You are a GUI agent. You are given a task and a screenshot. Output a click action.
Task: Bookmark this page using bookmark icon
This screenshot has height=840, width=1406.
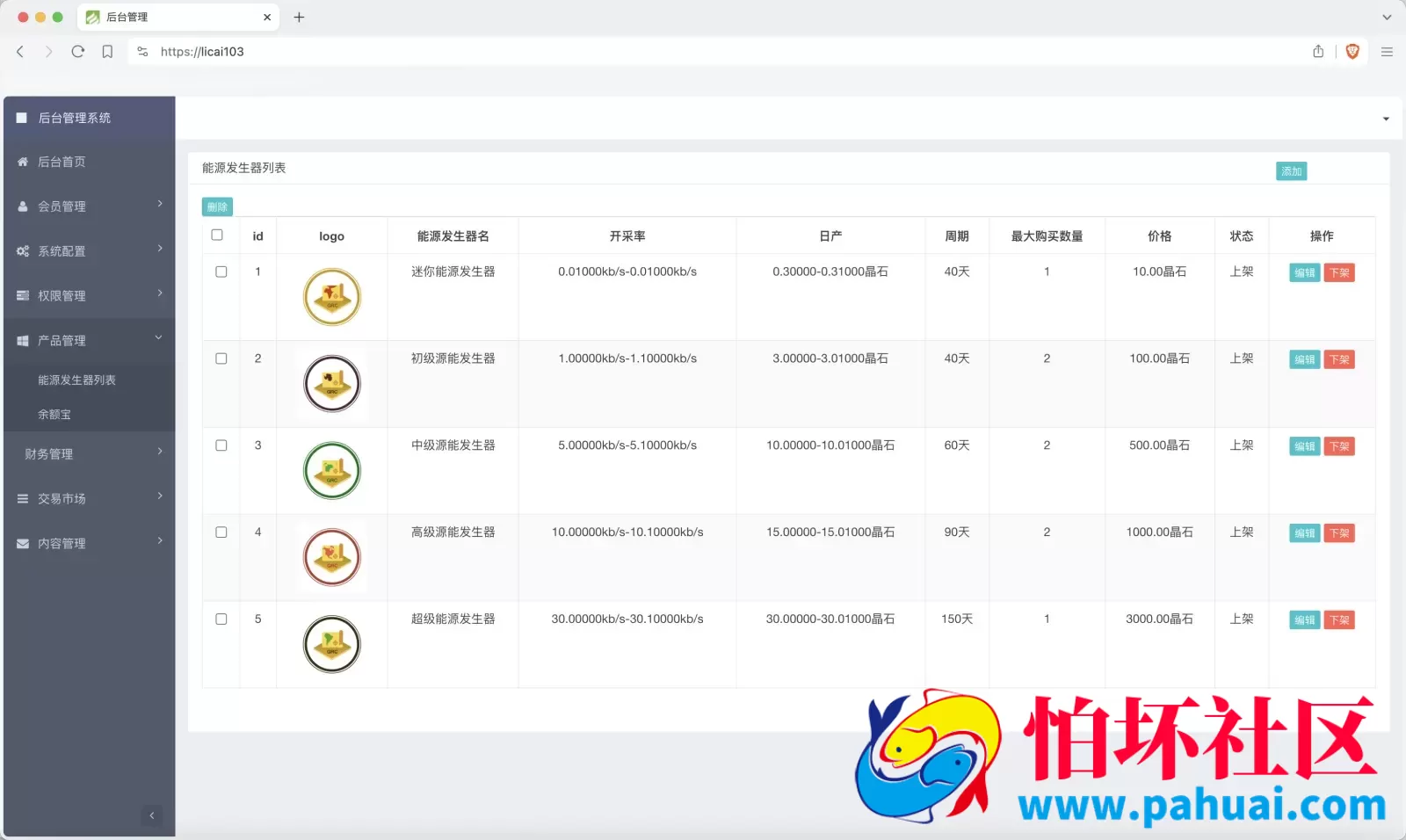click(x=107, y=52)
